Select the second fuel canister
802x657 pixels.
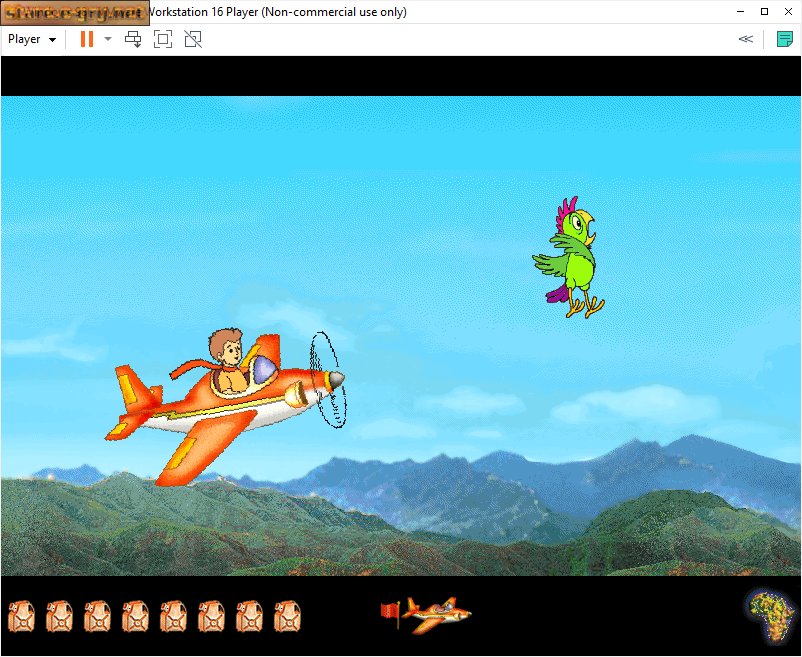59,616
